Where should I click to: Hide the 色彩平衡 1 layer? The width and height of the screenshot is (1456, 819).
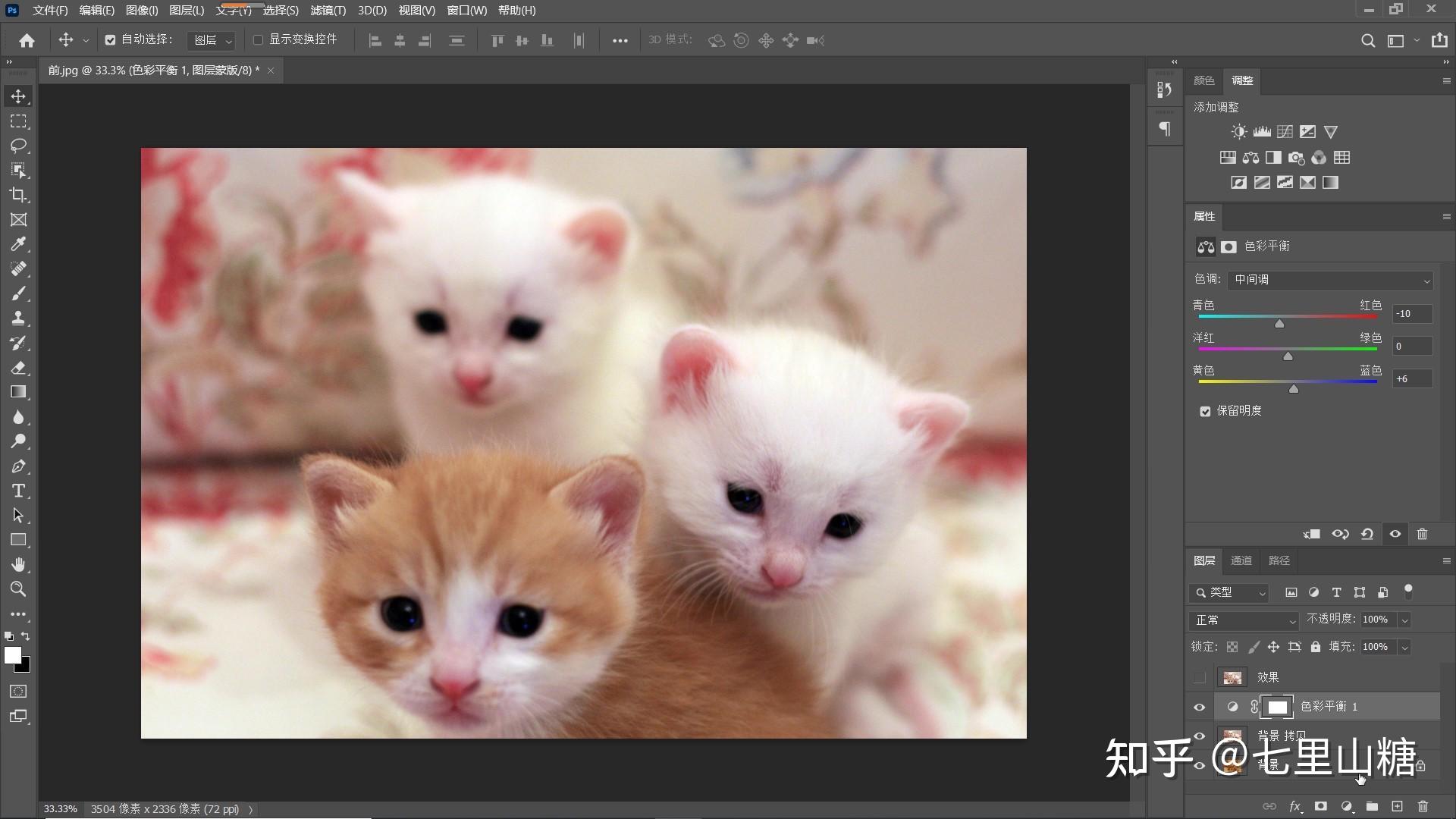pos(1199,707)
